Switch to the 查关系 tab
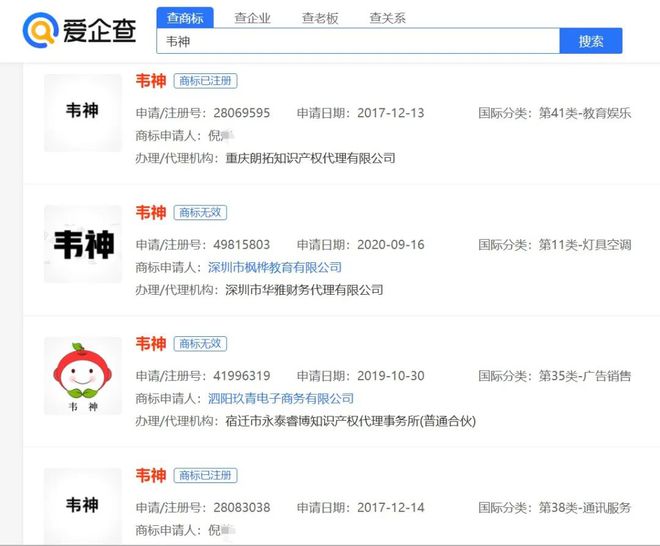The height and width of the screenshot is (546, 660). [x=387, y=18]
